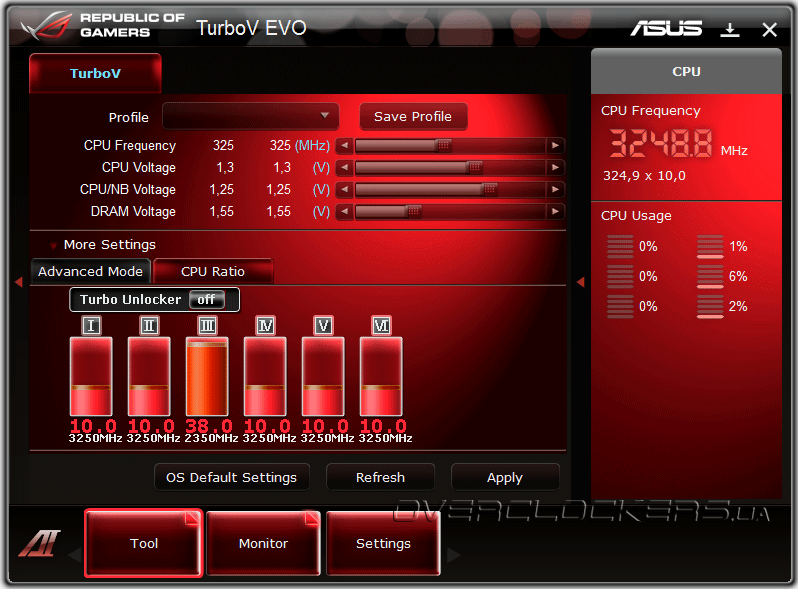Toggle Turbo Unlocker off switch

(x=206, y=300)
